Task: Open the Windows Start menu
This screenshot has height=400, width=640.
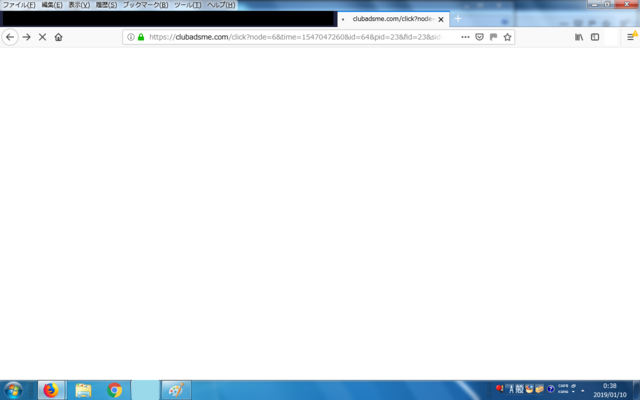Action: point(13,390)
